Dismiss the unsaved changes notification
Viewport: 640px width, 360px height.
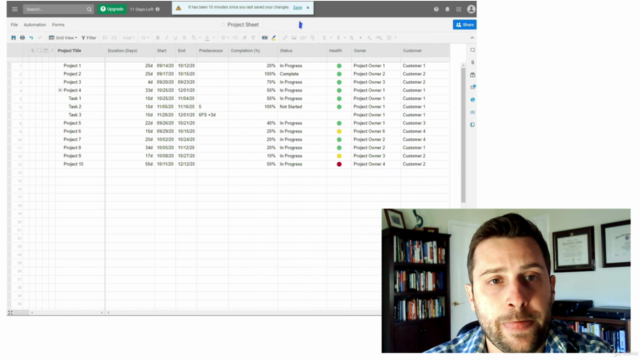point(308,7)
